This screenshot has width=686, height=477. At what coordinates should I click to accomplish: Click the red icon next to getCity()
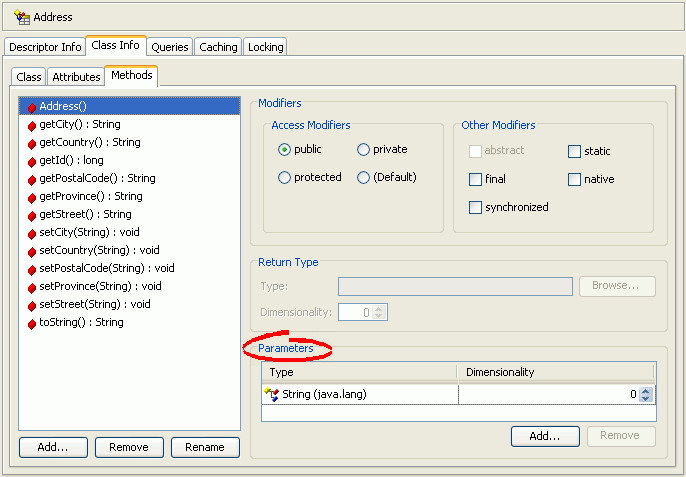[x=32, y=126]
